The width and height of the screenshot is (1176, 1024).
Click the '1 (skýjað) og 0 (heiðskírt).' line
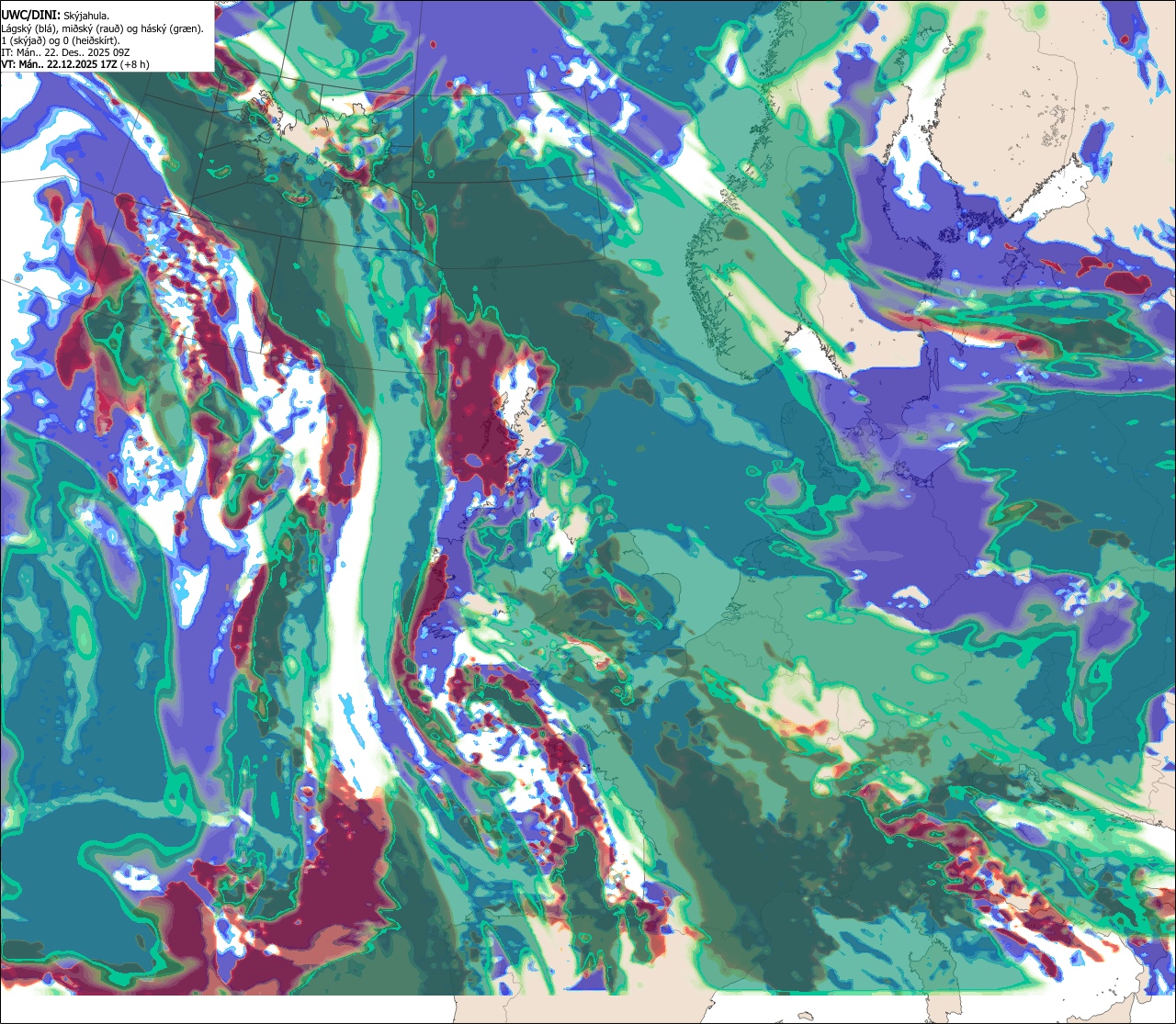click(60, 39)
